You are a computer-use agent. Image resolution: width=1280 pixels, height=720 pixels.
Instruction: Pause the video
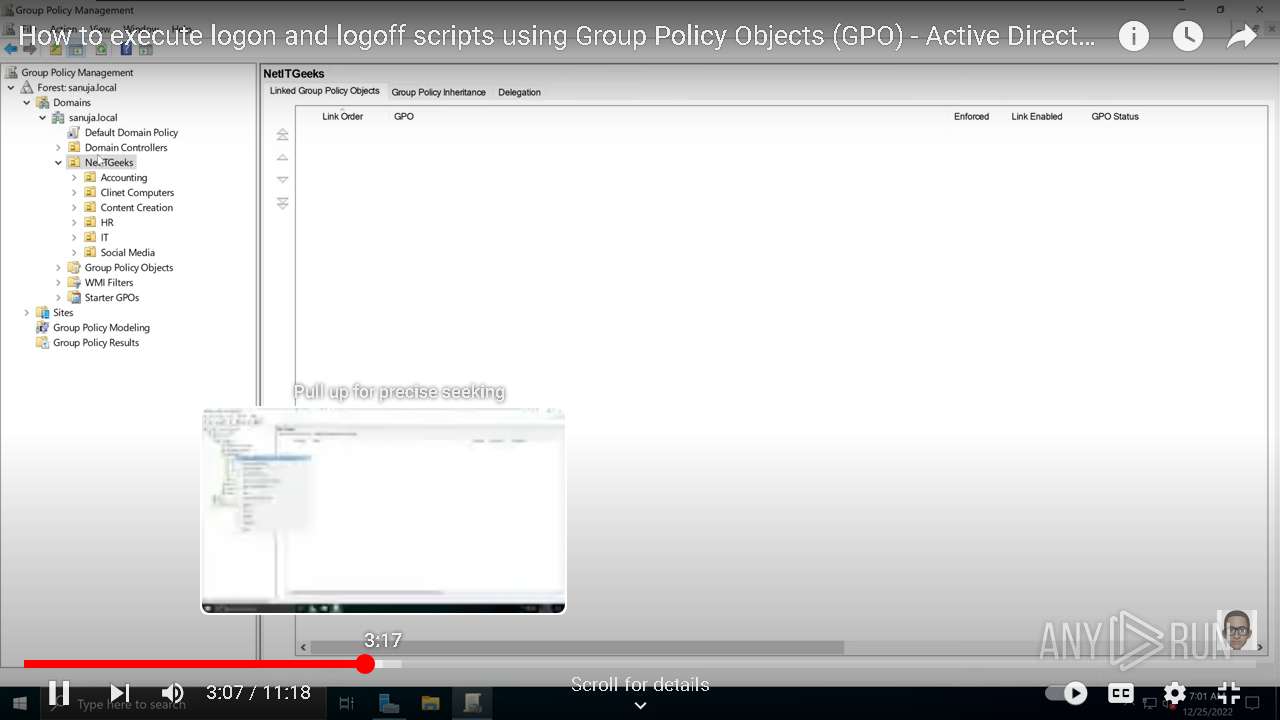pos(59,692)
